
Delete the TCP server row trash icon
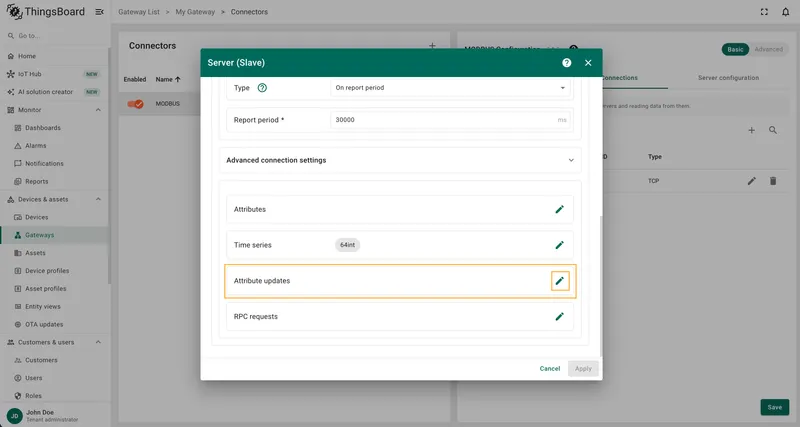(773, 181)
